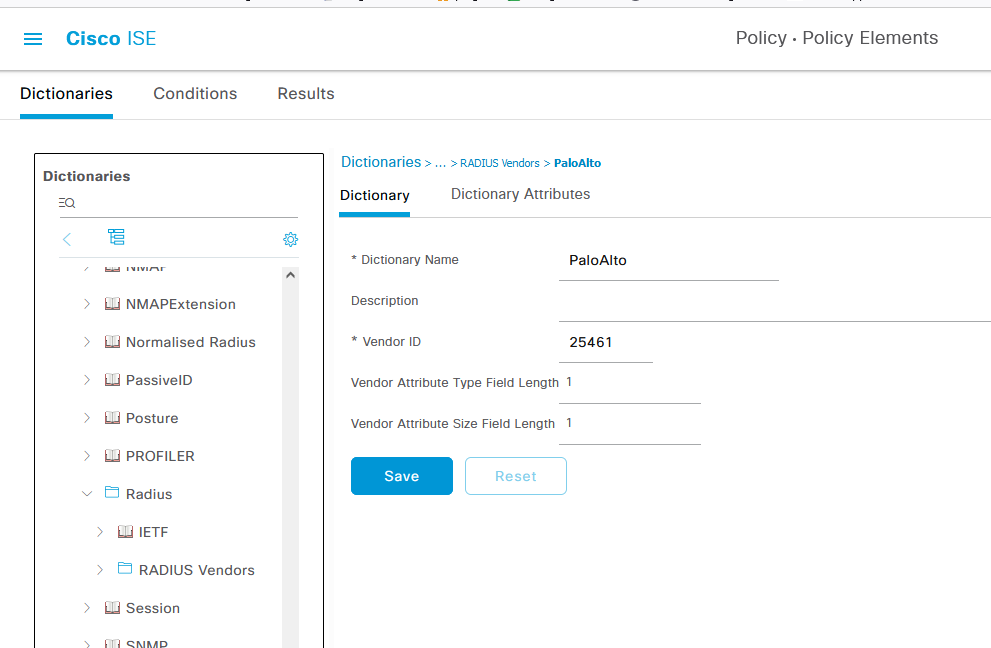Open the Dictionary sub-tab
Viewport: 991px width, 648px height.
coord(375,195)
